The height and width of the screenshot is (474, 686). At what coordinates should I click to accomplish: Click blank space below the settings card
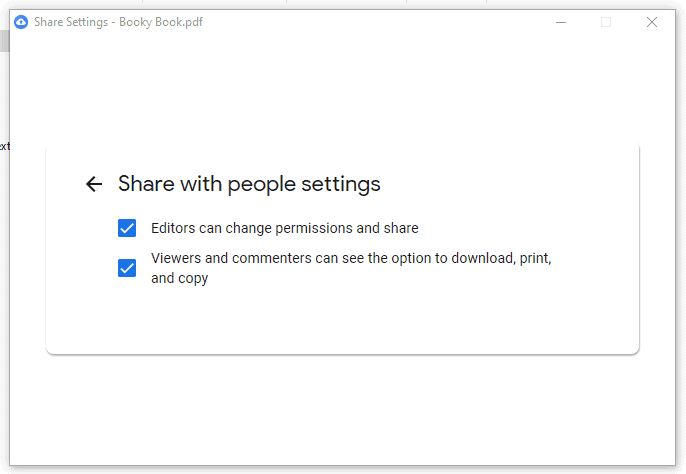(x=343, y=409)
